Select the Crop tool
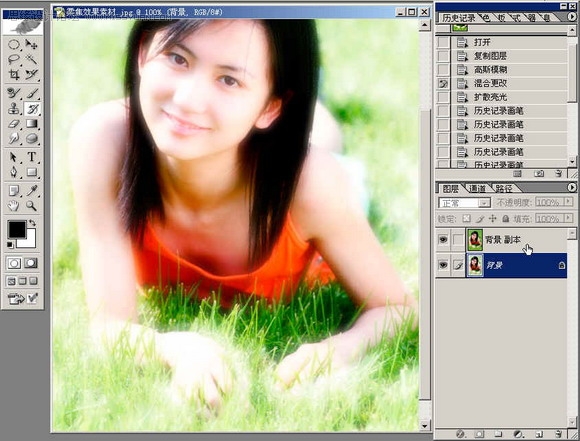 point(14,74)
